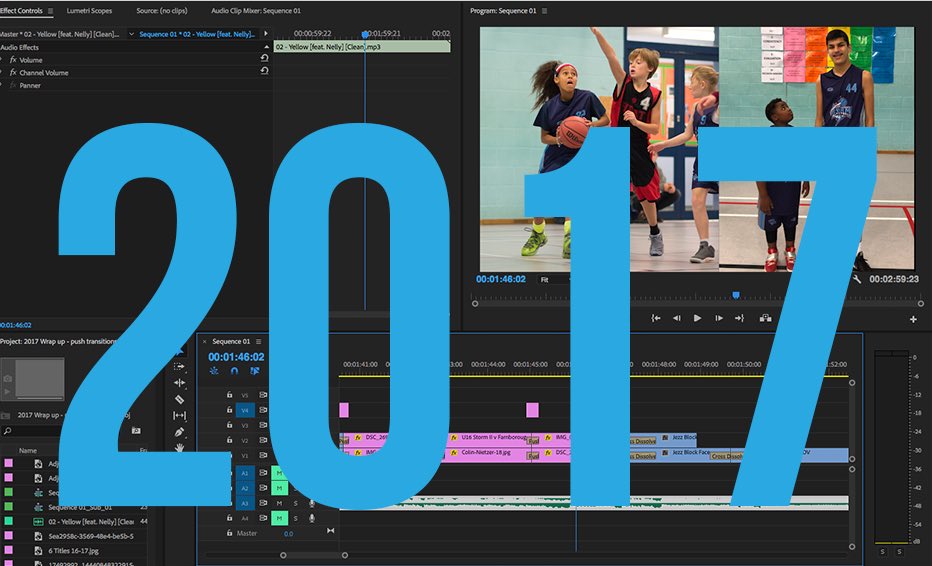
Task: Open Audio Clip Mixer: Sequence 01 tab
Action: pos(256,11)
